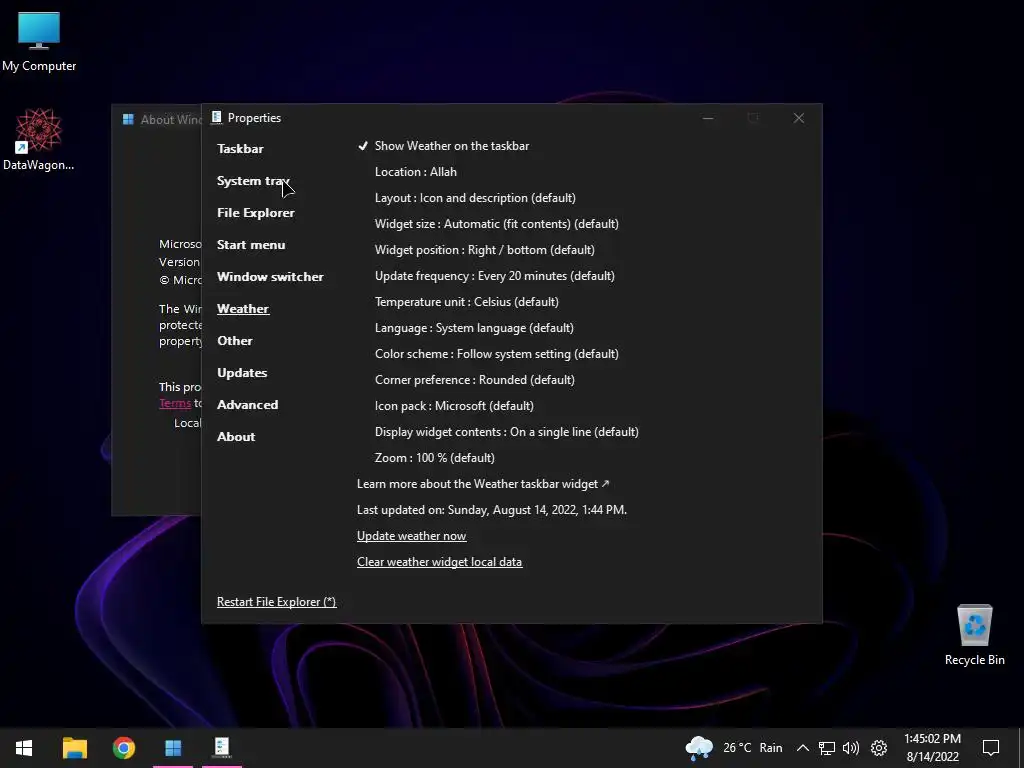This screenshot has width=1024, height=768.
Task: Change the Color scheme setting
Action: [x=496, y=354]
